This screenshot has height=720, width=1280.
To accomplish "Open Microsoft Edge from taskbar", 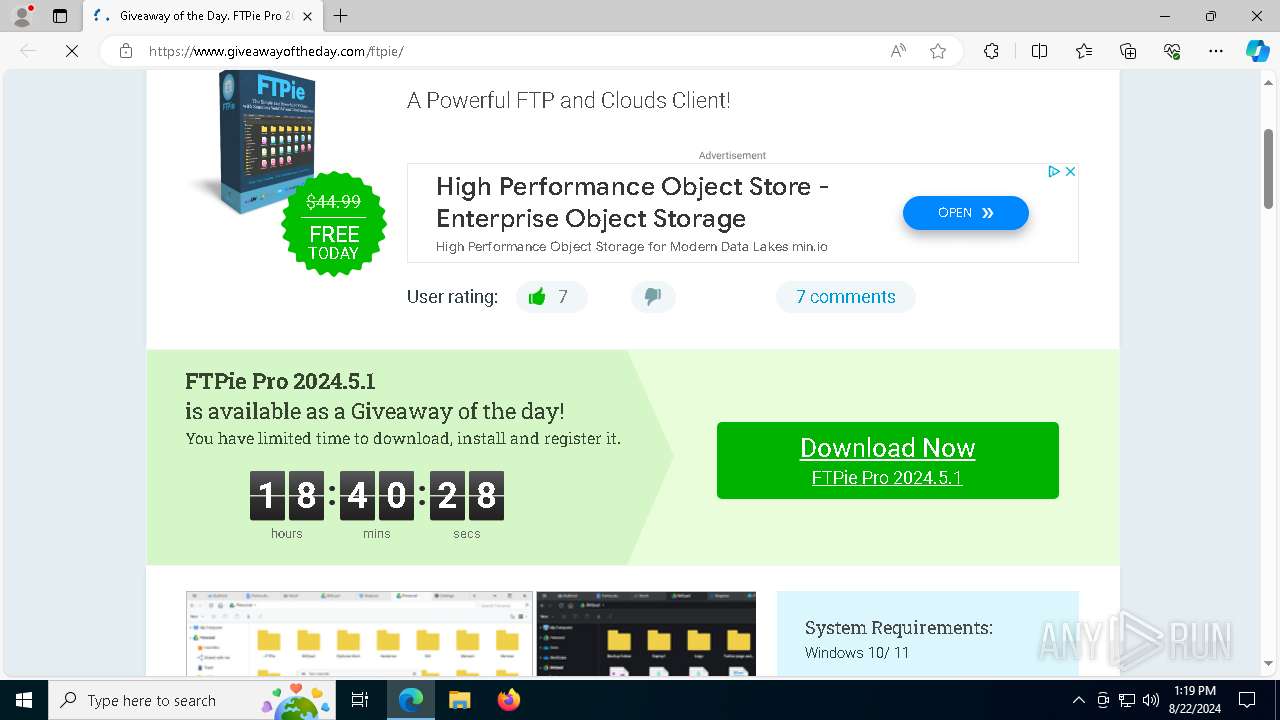I will click(x=411, y=700).
